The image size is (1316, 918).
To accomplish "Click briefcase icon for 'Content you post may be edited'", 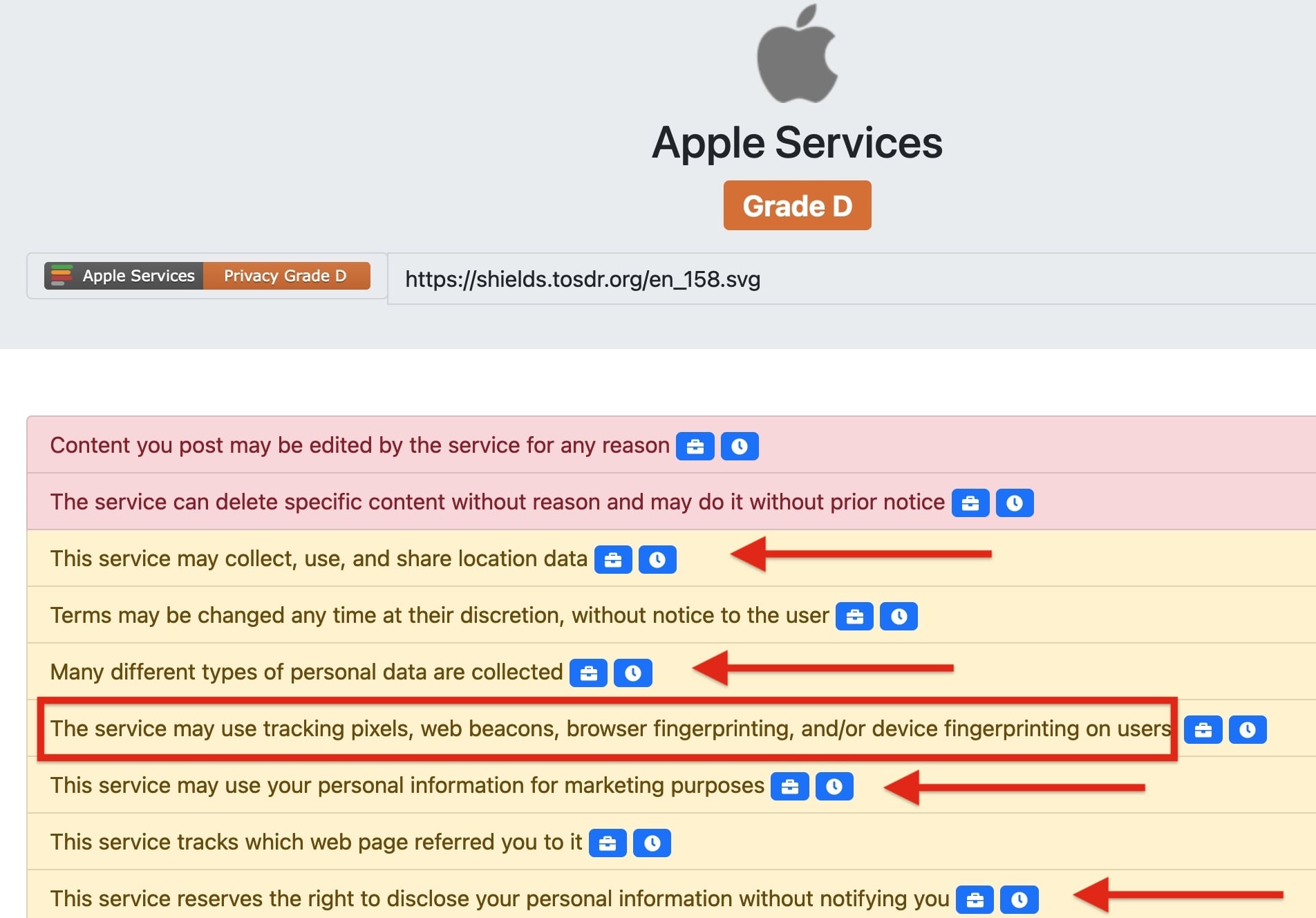I will click(x=695, y=446).
